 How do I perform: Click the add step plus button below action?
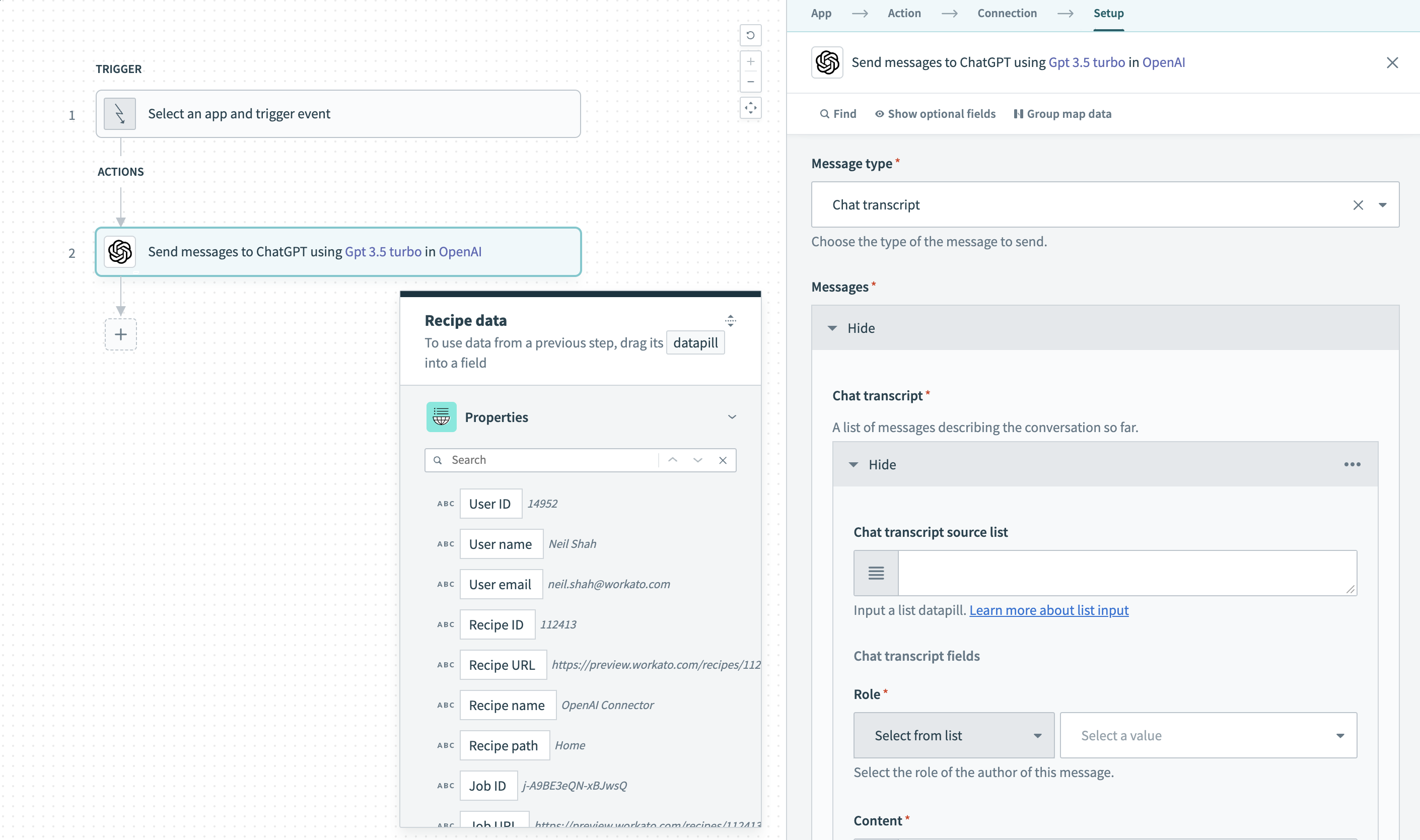pyautogui.click(x=121, y=334)
